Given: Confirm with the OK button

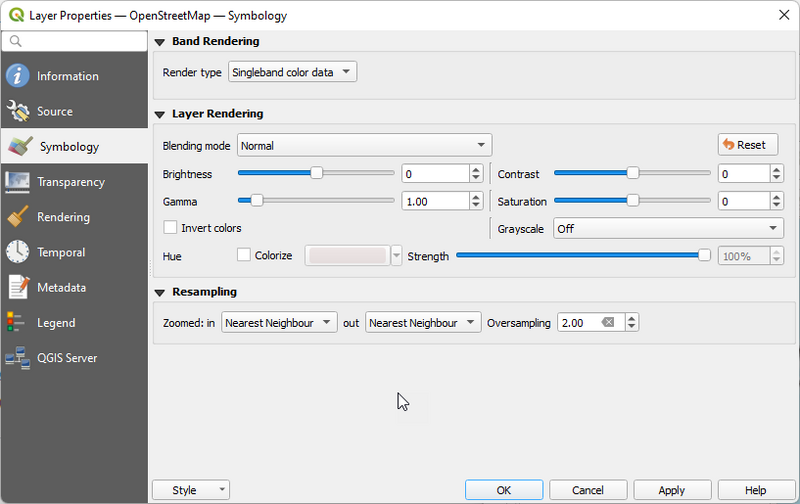Looking at the screenshot, I should point(504,490).
